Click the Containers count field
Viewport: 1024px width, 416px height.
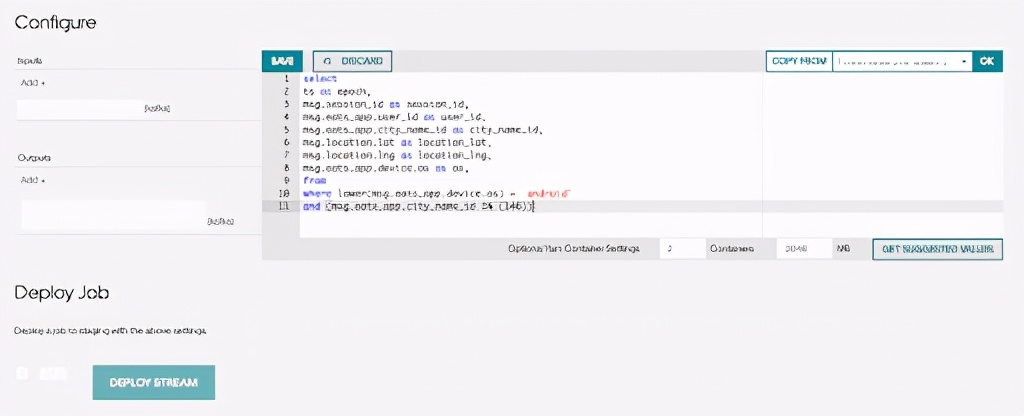point(682,249)
